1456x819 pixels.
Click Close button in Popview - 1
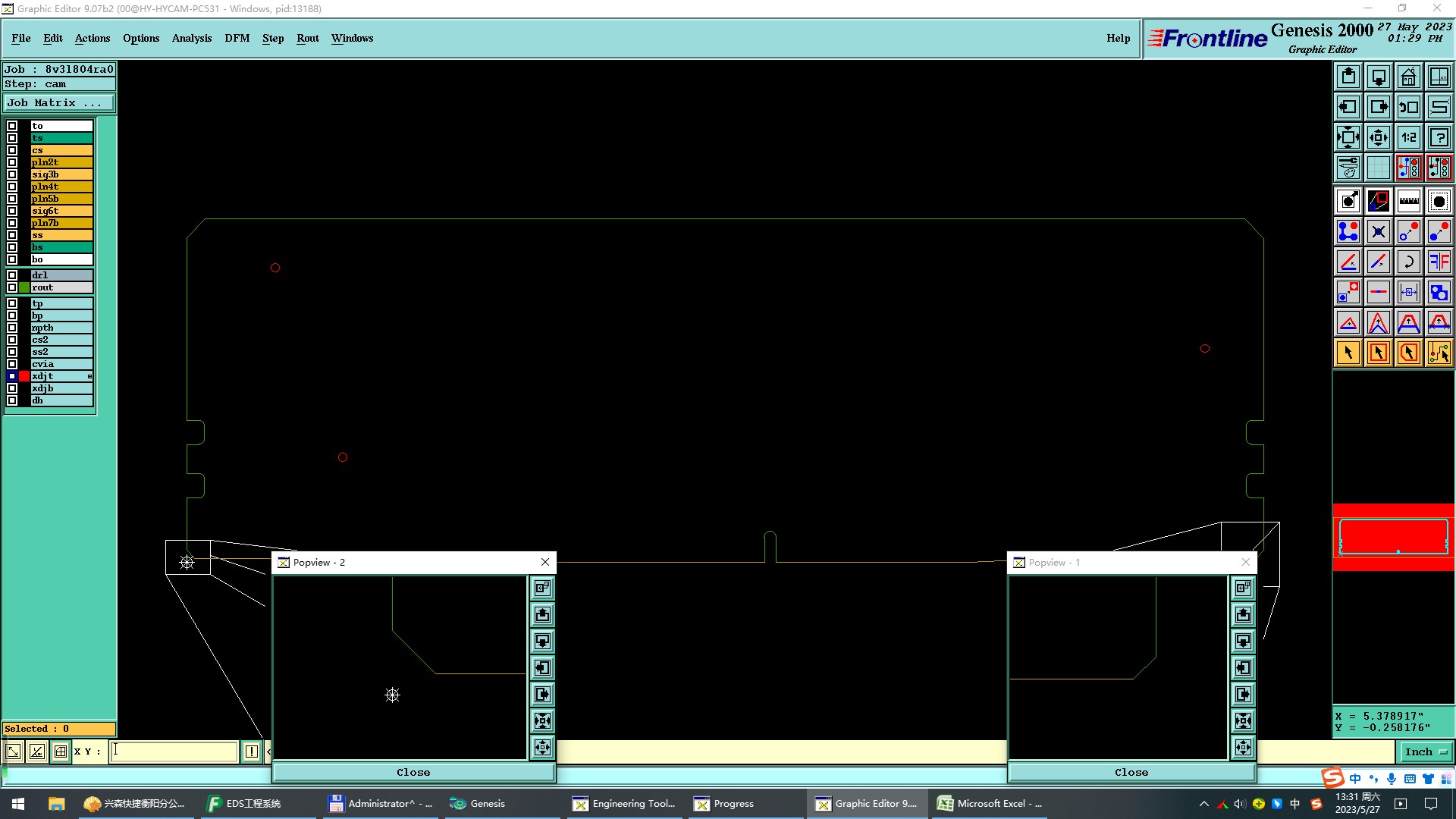coord(1131,772)
